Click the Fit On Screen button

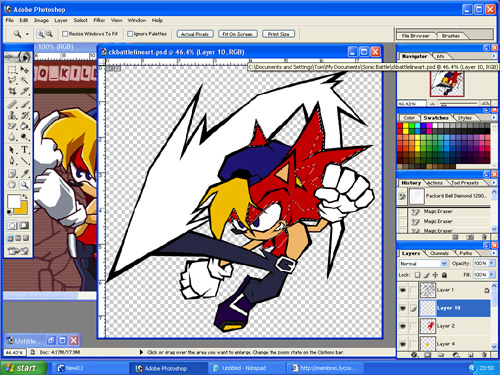237,34
